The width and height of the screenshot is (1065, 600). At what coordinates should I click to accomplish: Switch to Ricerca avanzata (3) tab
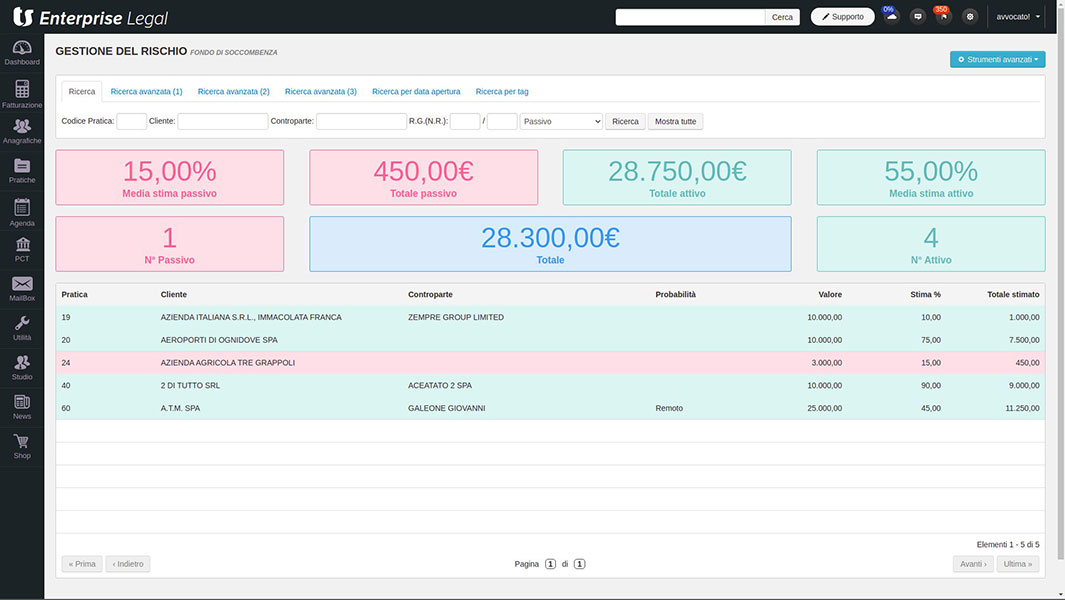[x=321, y=92]
